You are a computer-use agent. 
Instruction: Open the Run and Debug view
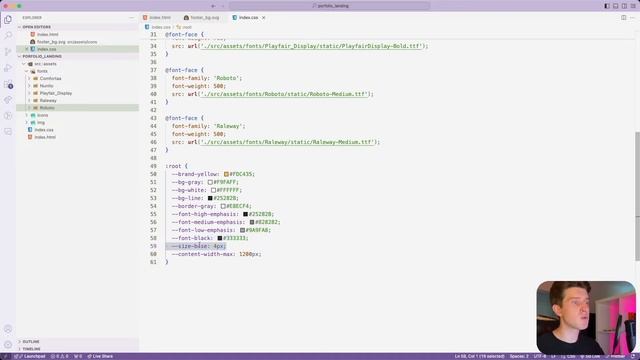coord(8,68)
